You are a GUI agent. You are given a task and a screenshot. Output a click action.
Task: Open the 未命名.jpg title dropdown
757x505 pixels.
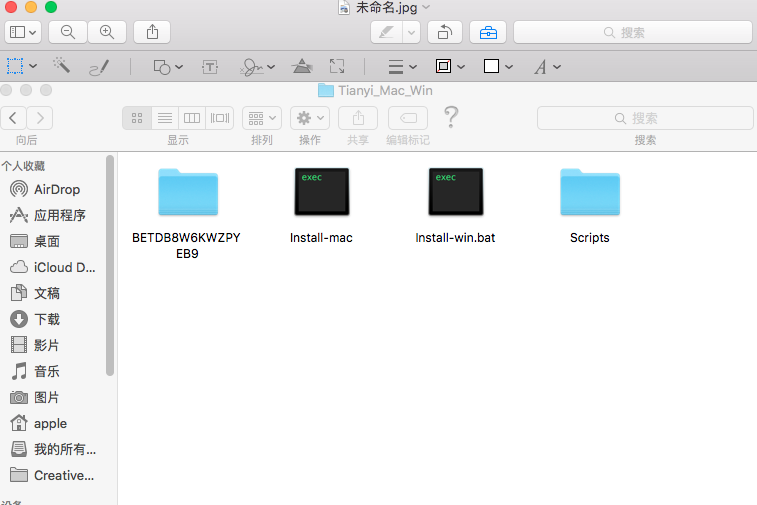pyautogui.click(x=426, y=7)
